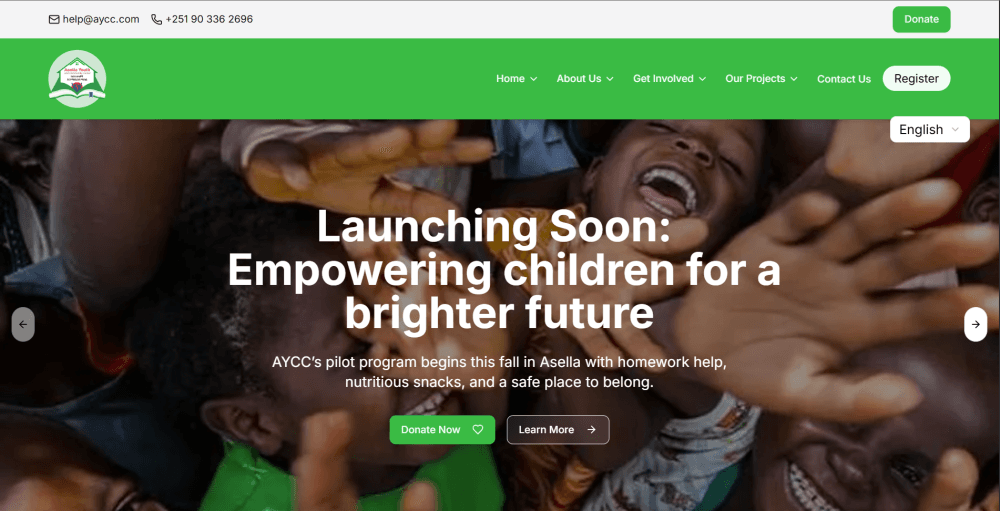
Task: Click the help@aycc.com email link
Action: (x=101, y=19)
